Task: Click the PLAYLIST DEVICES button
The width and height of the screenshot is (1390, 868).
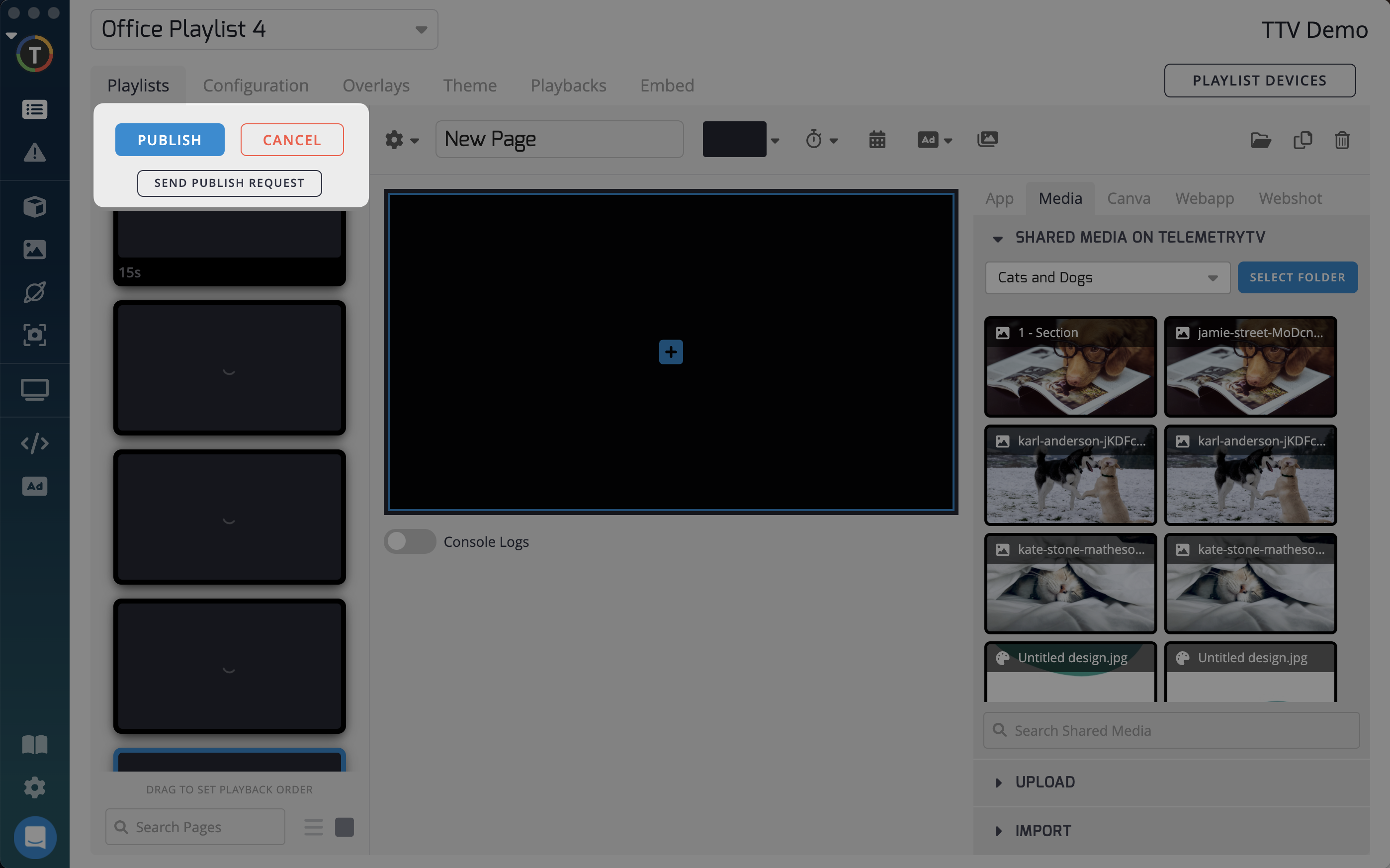Action: tap(1259, 81)
